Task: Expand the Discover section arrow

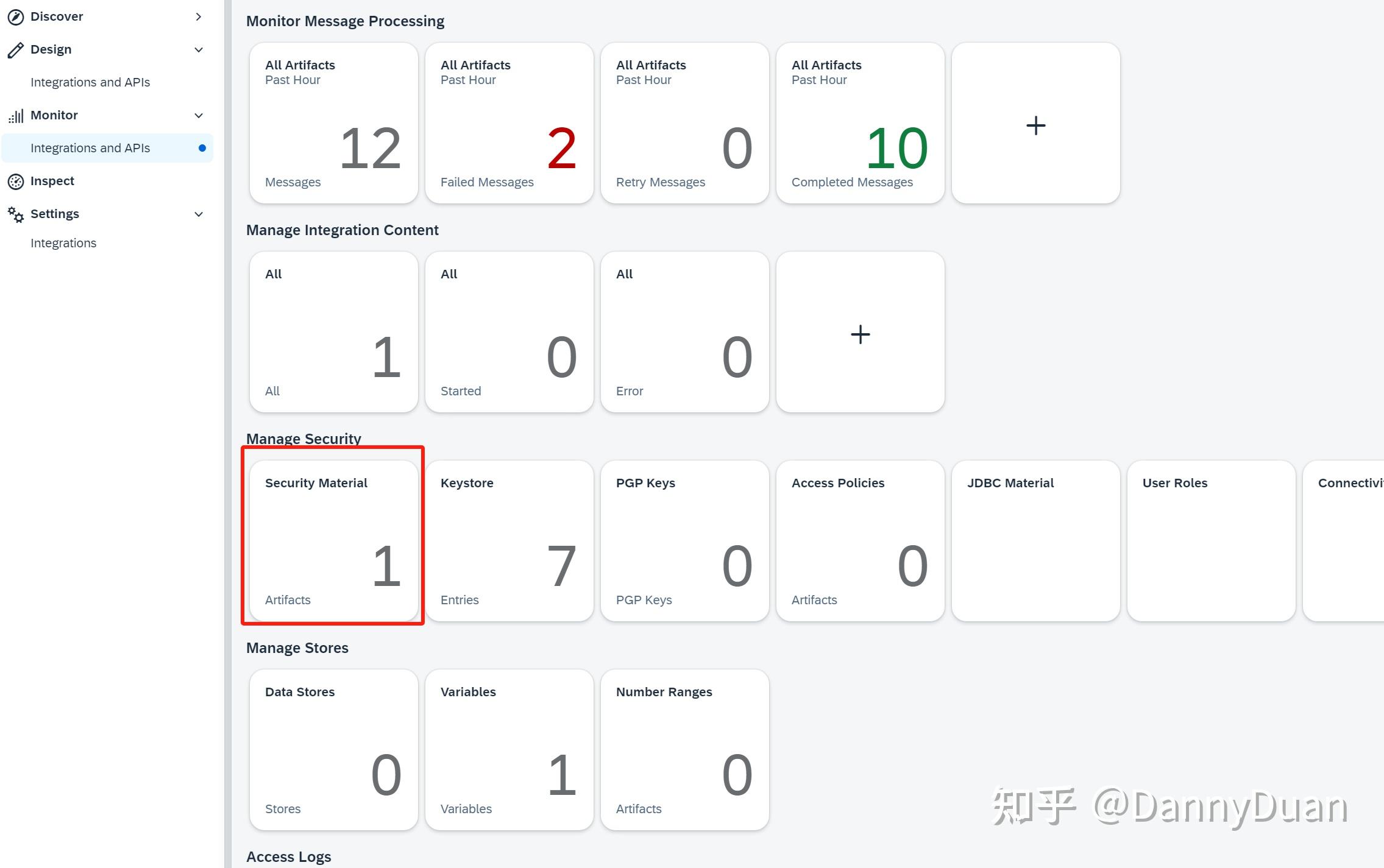Action: [198, 16]
